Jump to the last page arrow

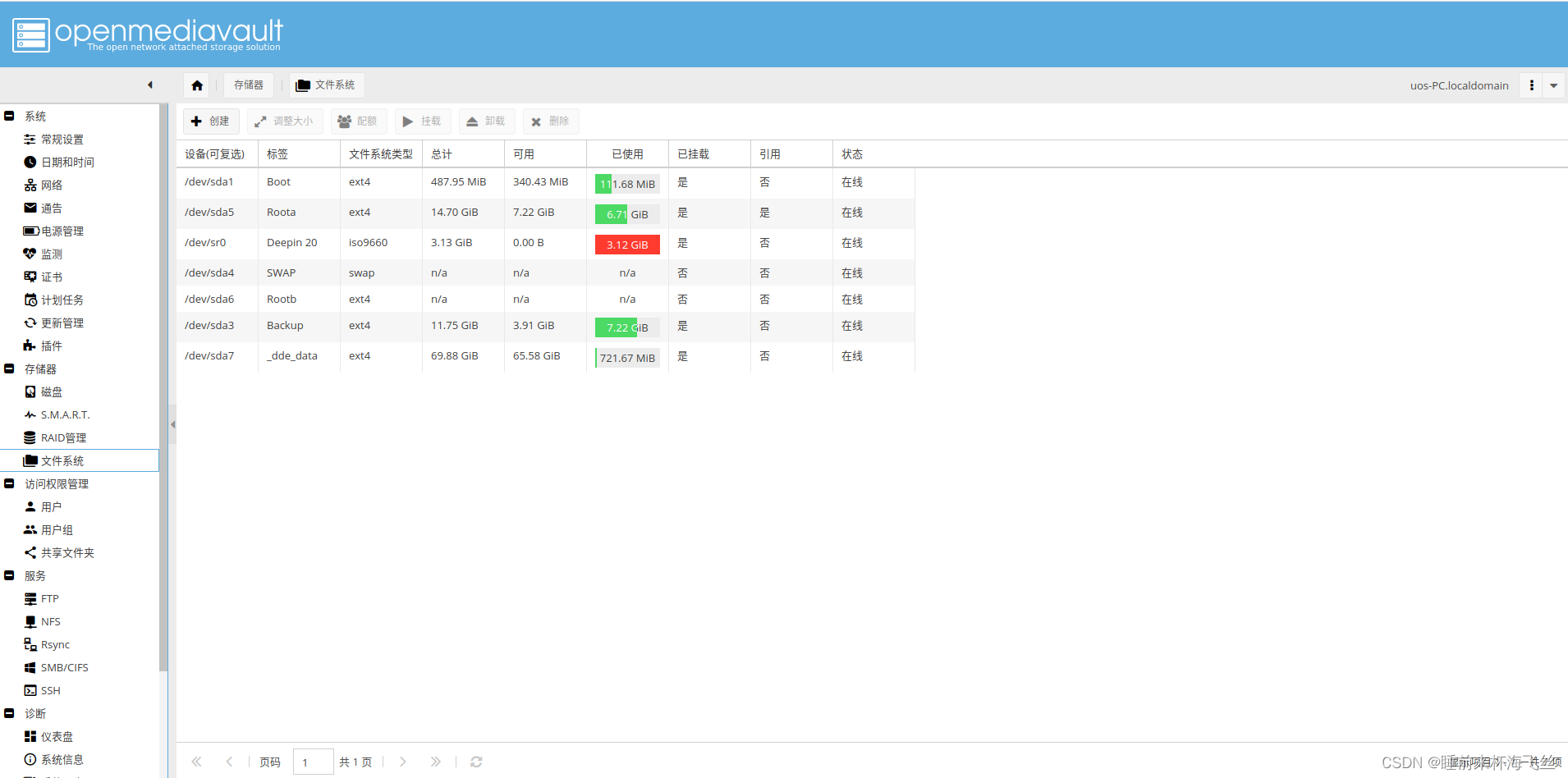click(436, 762)
